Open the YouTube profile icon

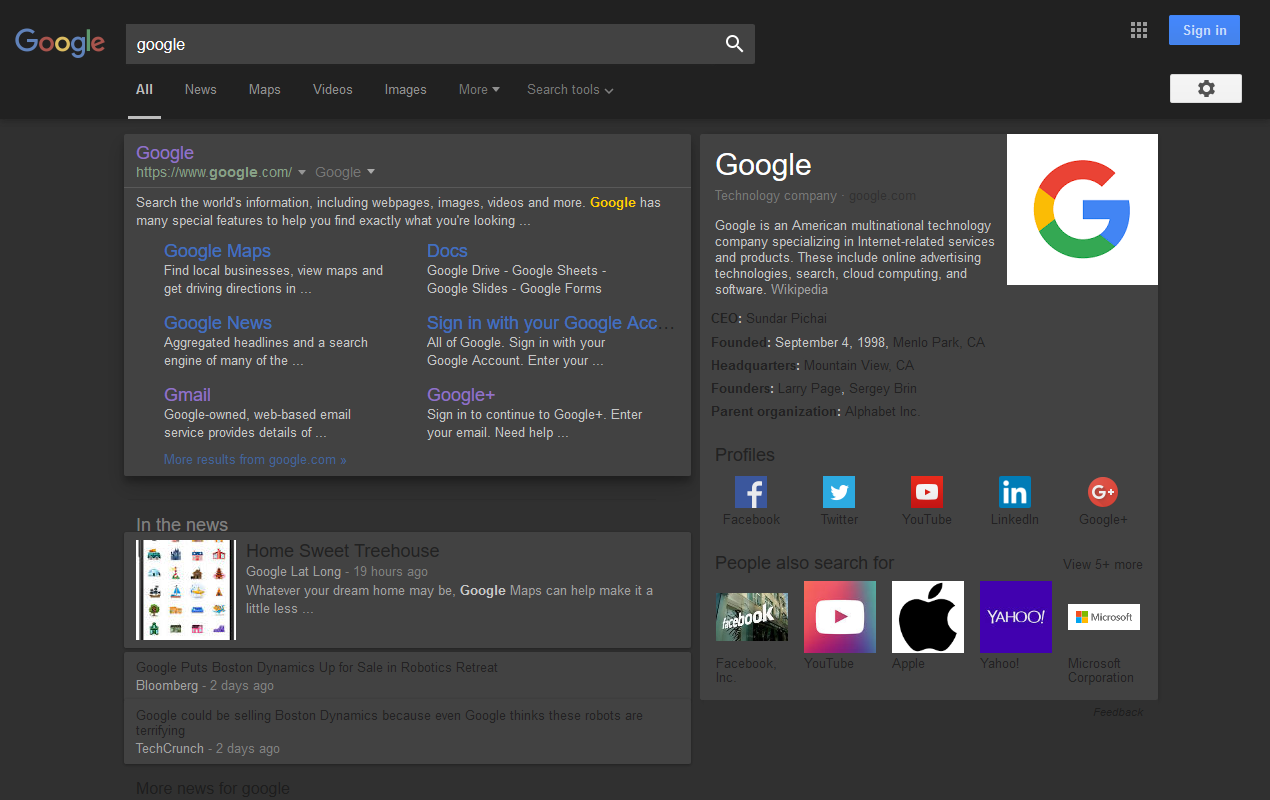927,492
